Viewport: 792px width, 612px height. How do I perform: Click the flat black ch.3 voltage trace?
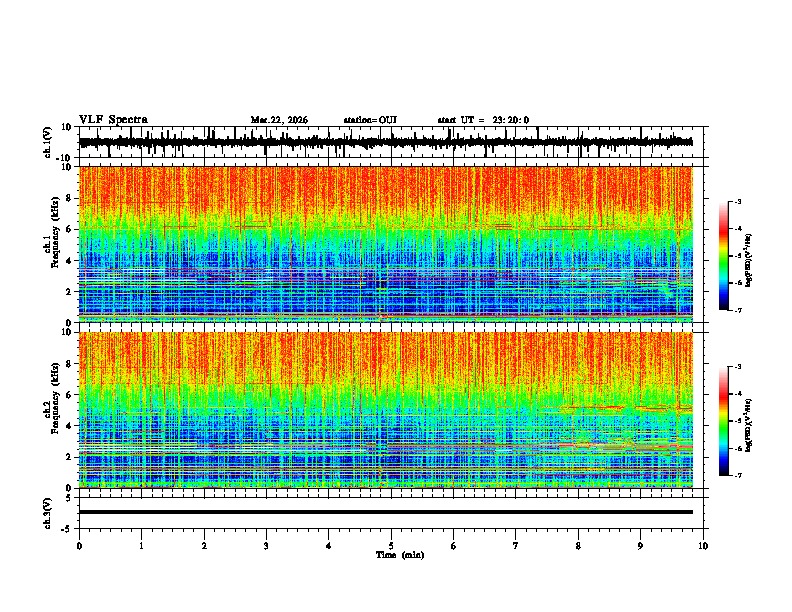pos(386,512)
